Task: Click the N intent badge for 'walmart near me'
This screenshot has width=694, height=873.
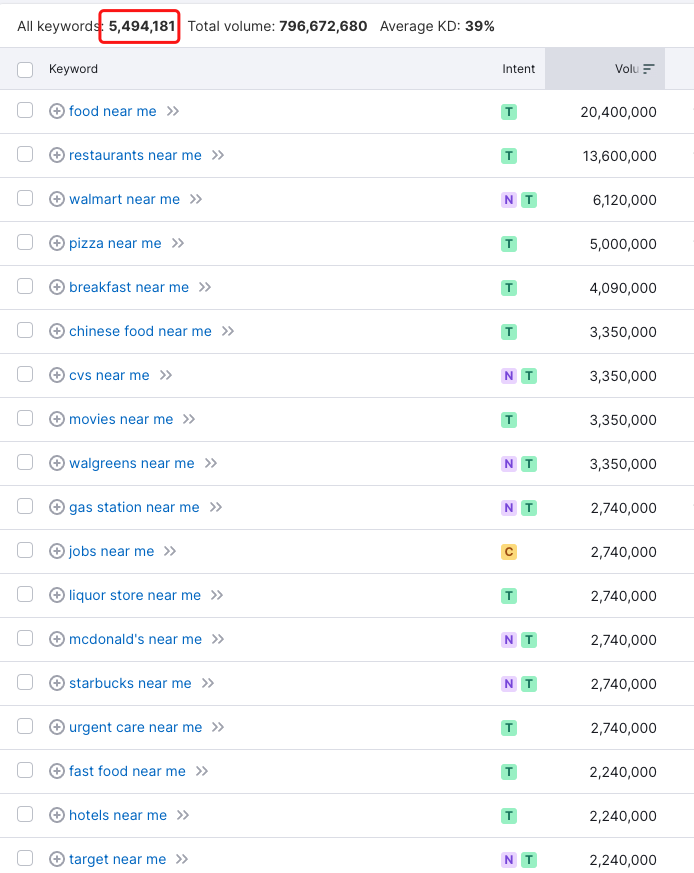Action: click(x=509, y=200)
